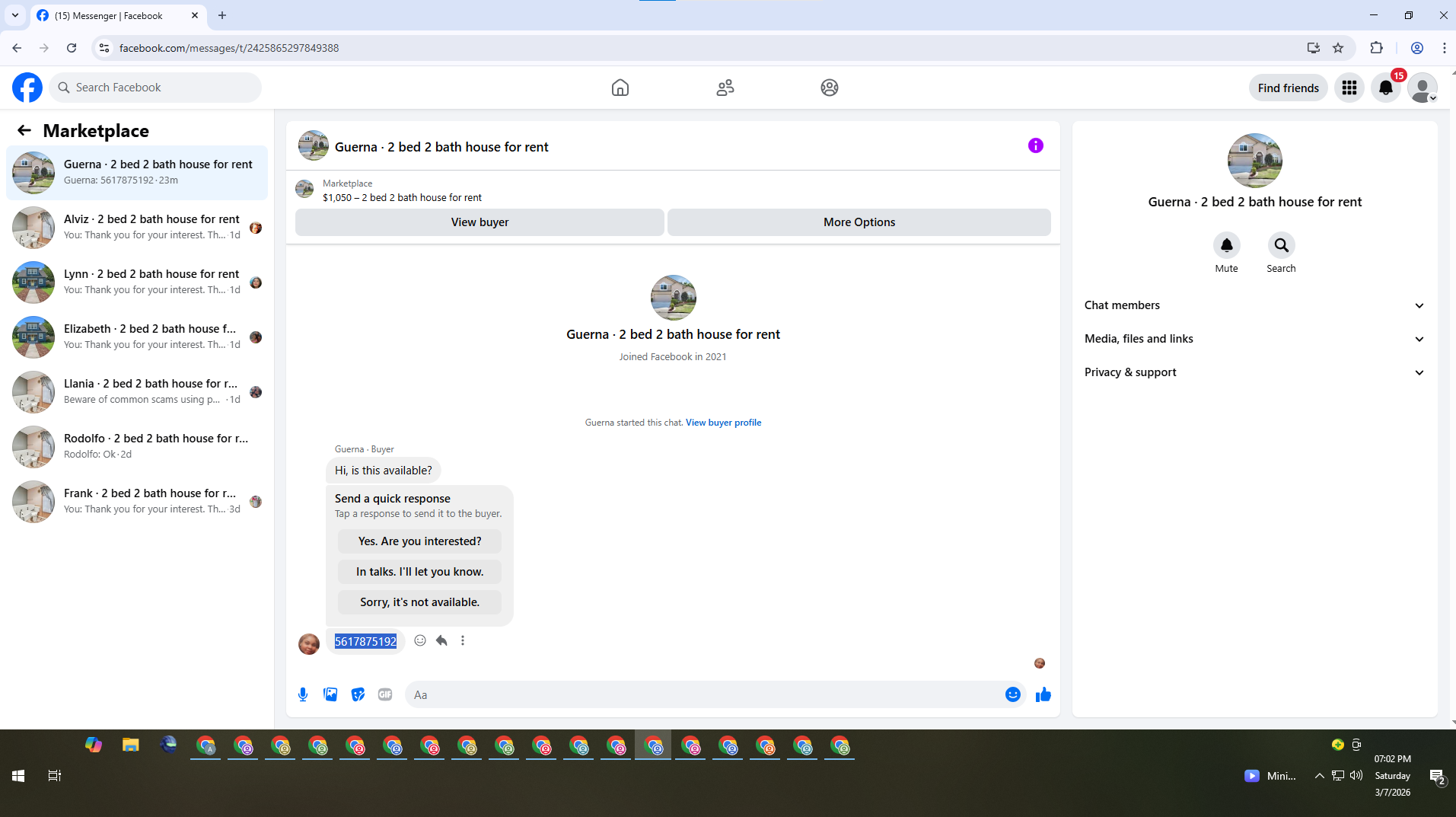
Task: Reload the page
Action: [x=72, y=48]
